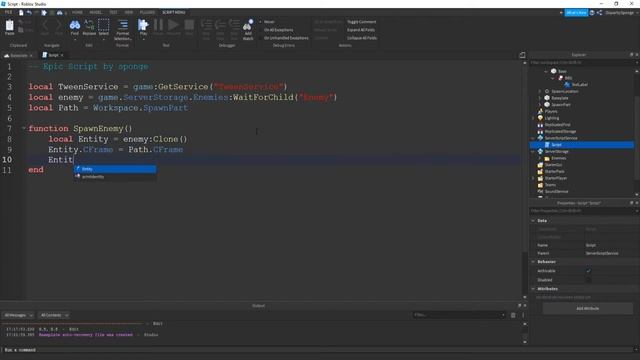640x360 pixels.
Task: Toggle the Archivable checkbox
Action: [x=588, y=271]
